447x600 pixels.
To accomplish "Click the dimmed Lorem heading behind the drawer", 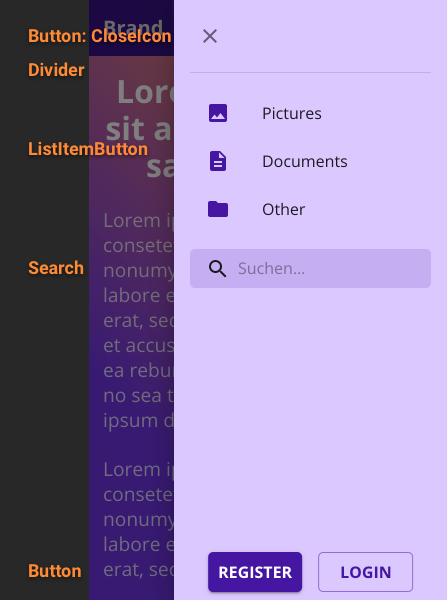I will (x=140, y=129).
